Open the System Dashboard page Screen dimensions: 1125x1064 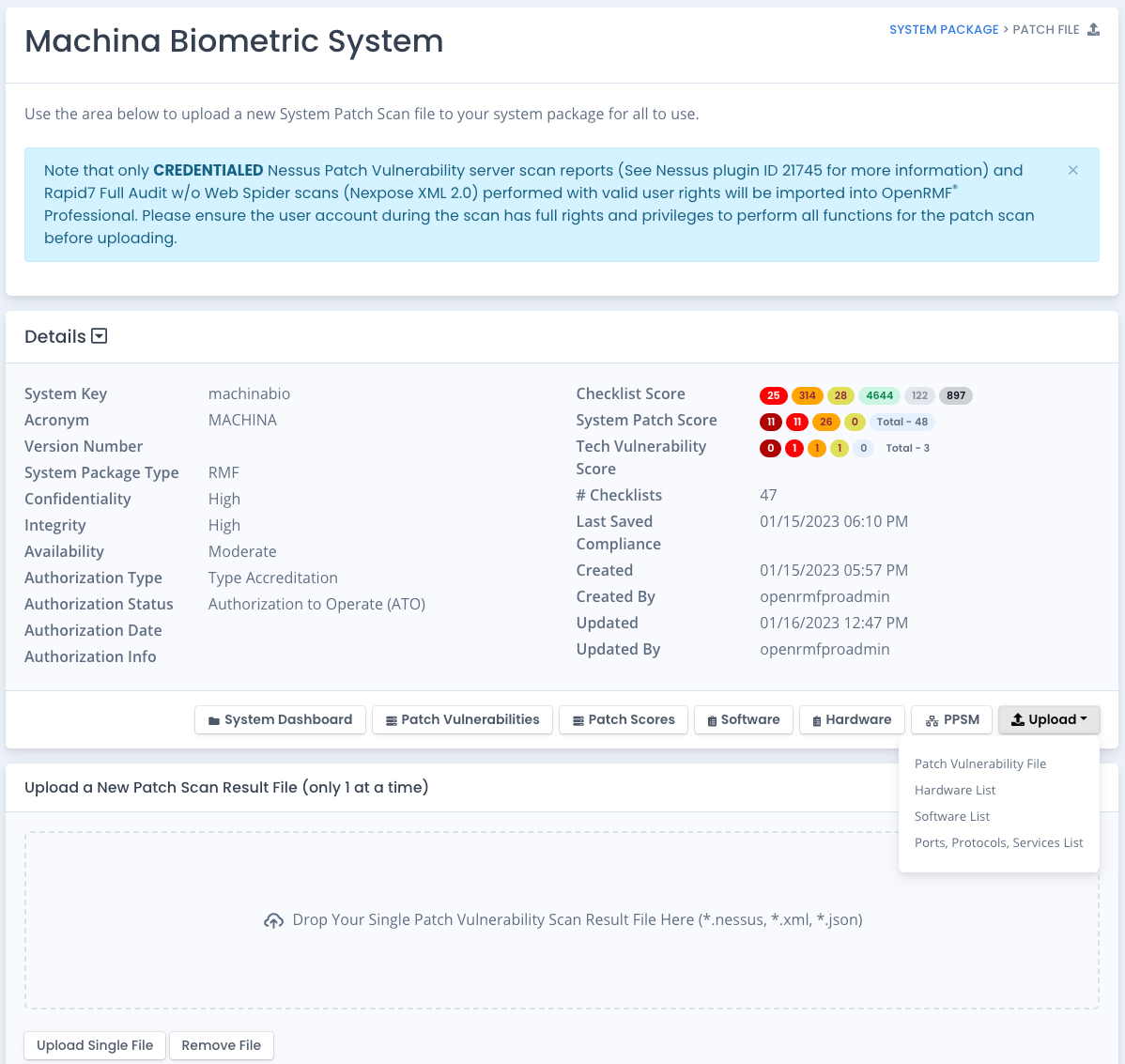click(x=280, y=719)
